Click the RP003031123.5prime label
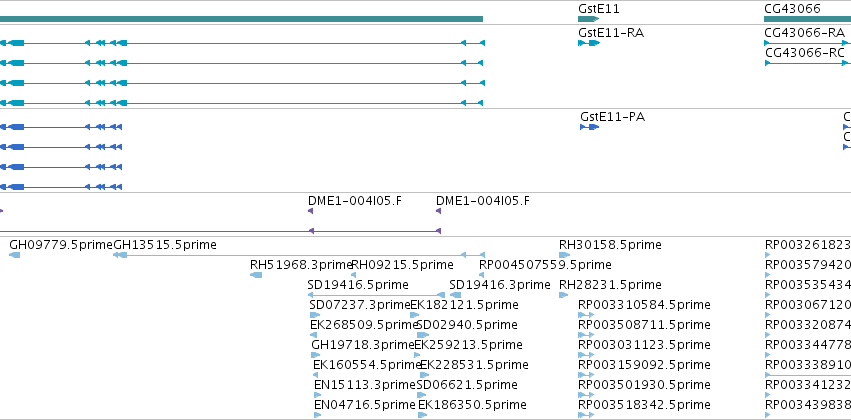The height and width of the screenshot is (420, 851). pos(644,345)
